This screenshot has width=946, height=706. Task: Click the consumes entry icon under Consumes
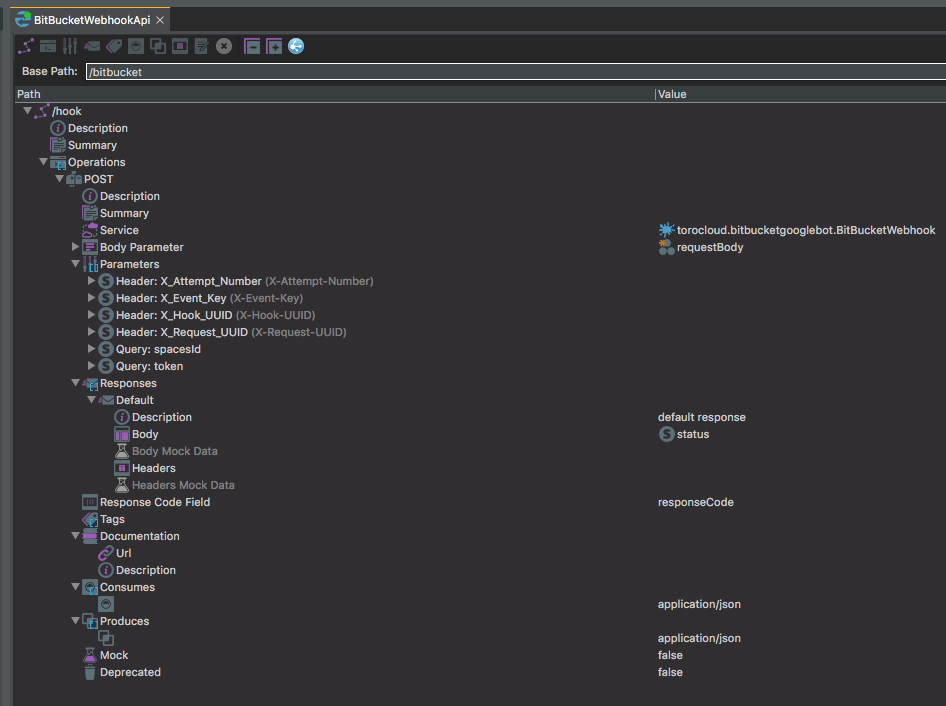pos(106,604)
